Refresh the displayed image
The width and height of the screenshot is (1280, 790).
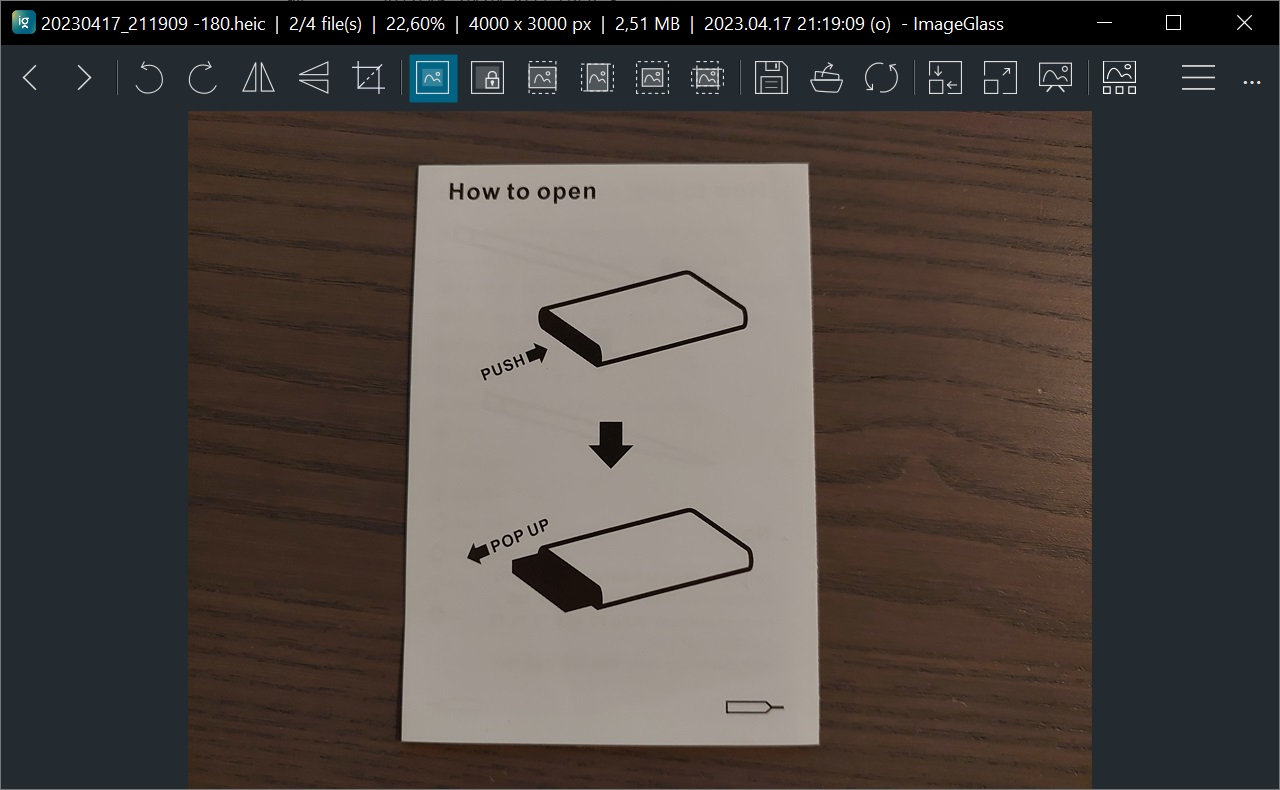pyautogui.click(x=882, y=78)
